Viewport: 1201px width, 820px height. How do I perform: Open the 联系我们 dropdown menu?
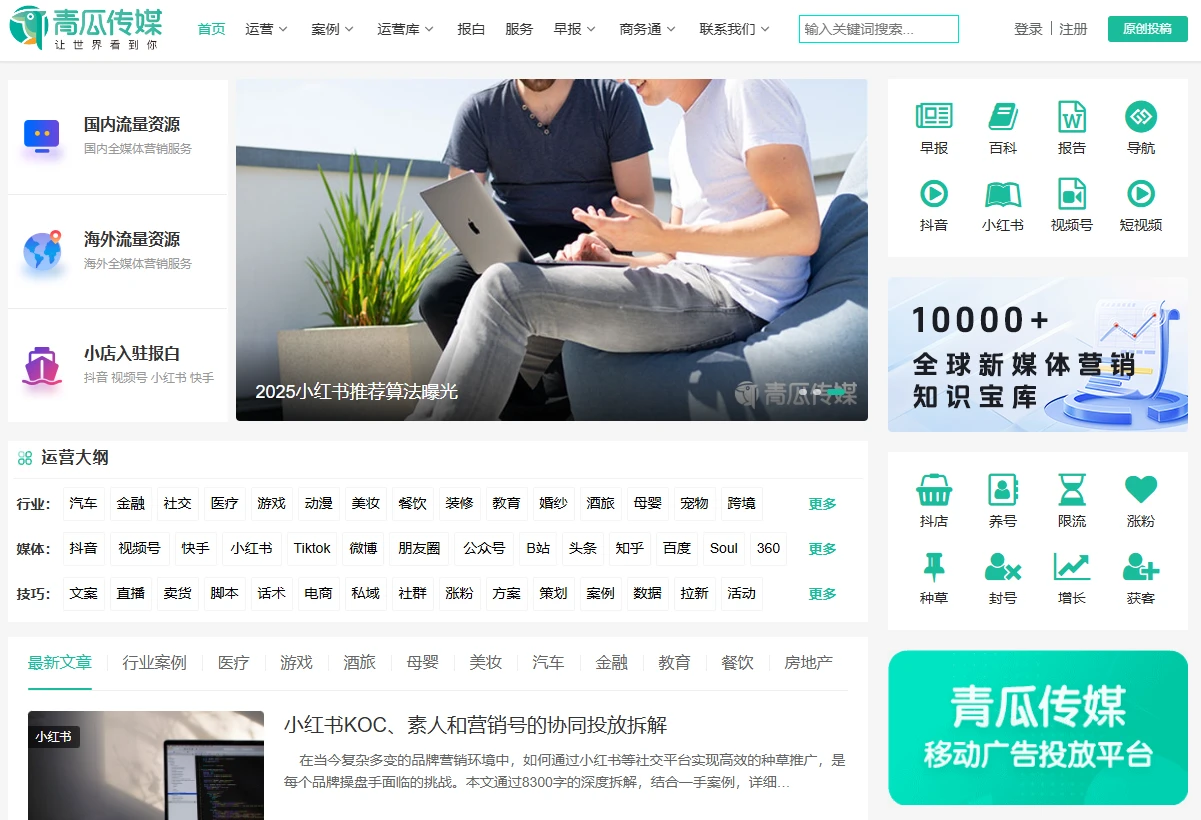pyautogui.click(x=734, y=29)
